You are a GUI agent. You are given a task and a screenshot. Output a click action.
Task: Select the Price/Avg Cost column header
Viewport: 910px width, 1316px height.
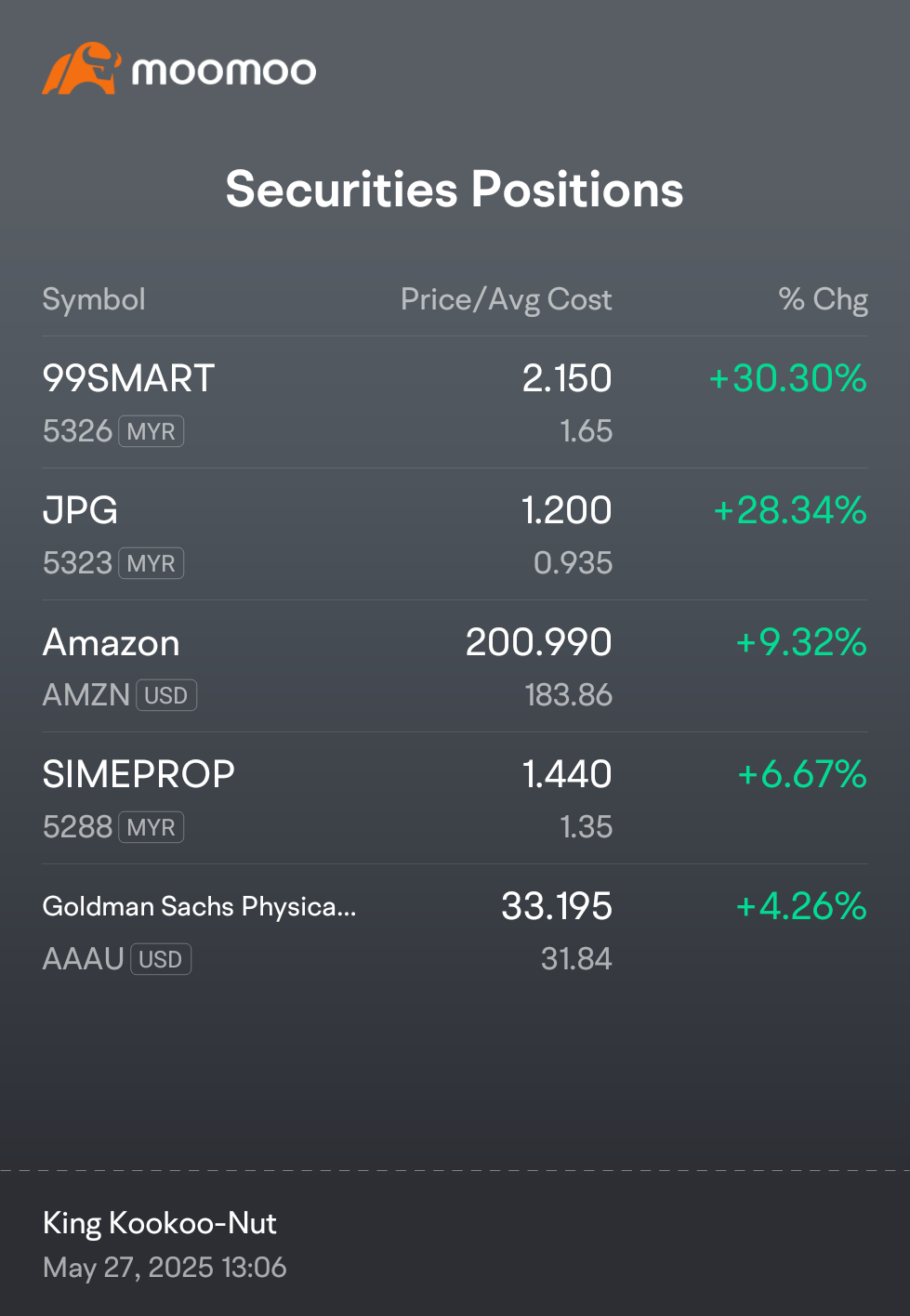click(506, 299)
